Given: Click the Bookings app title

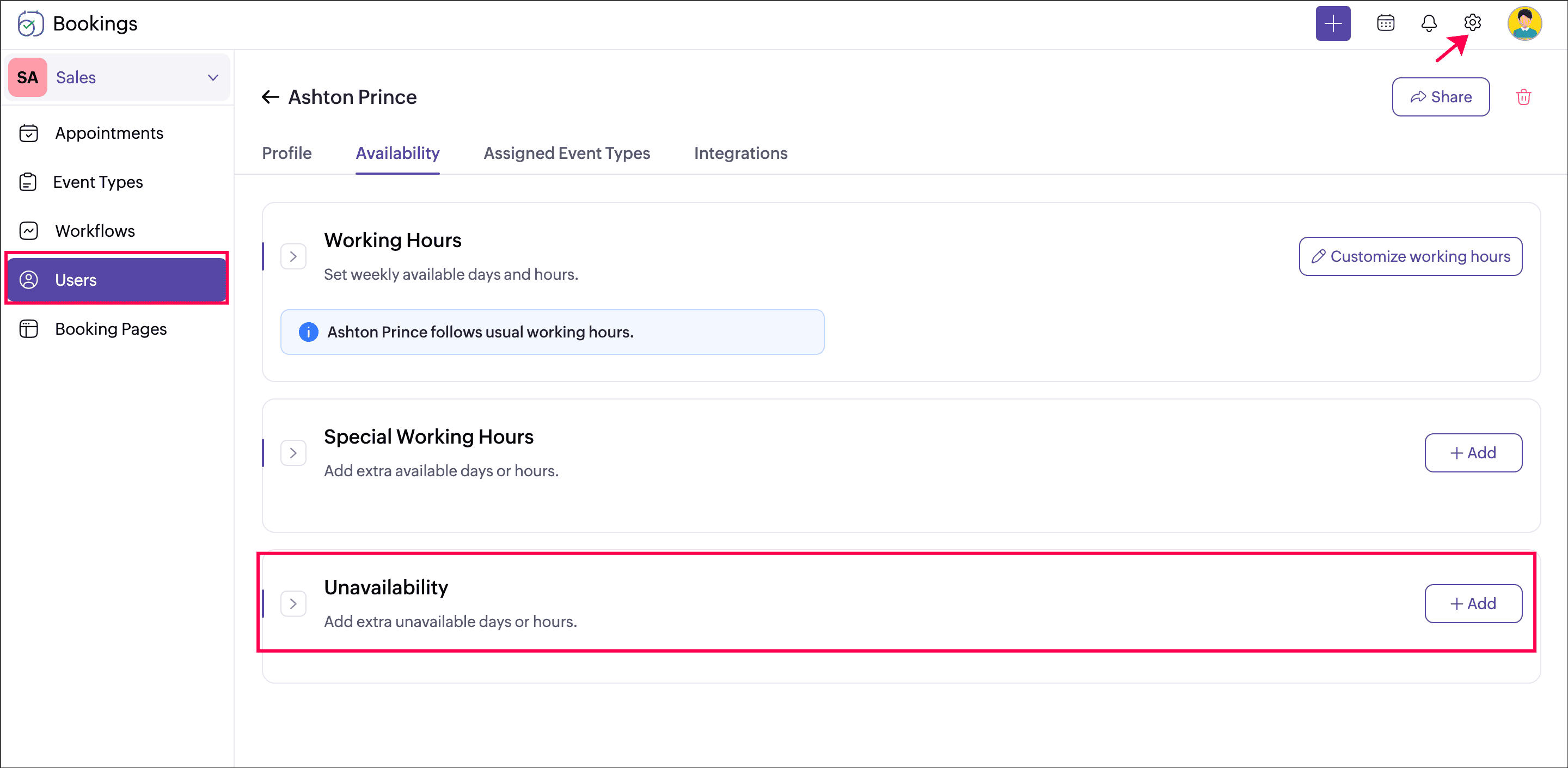Looking at the screenshot, I should (x=96, y=24).
